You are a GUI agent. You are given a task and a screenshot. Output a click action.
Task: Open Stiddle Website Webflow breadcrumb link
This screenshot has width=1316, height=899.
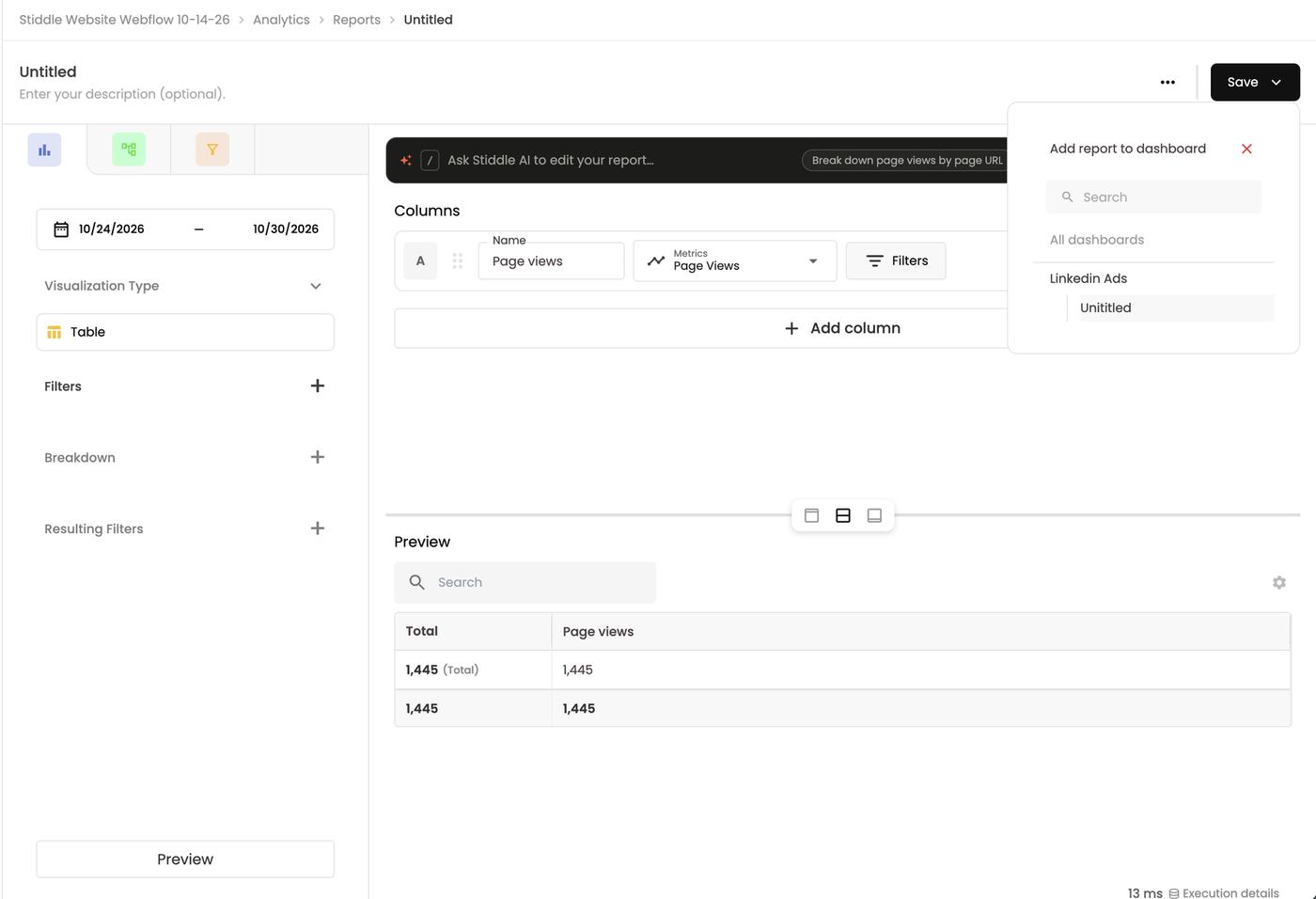(124, 20)
